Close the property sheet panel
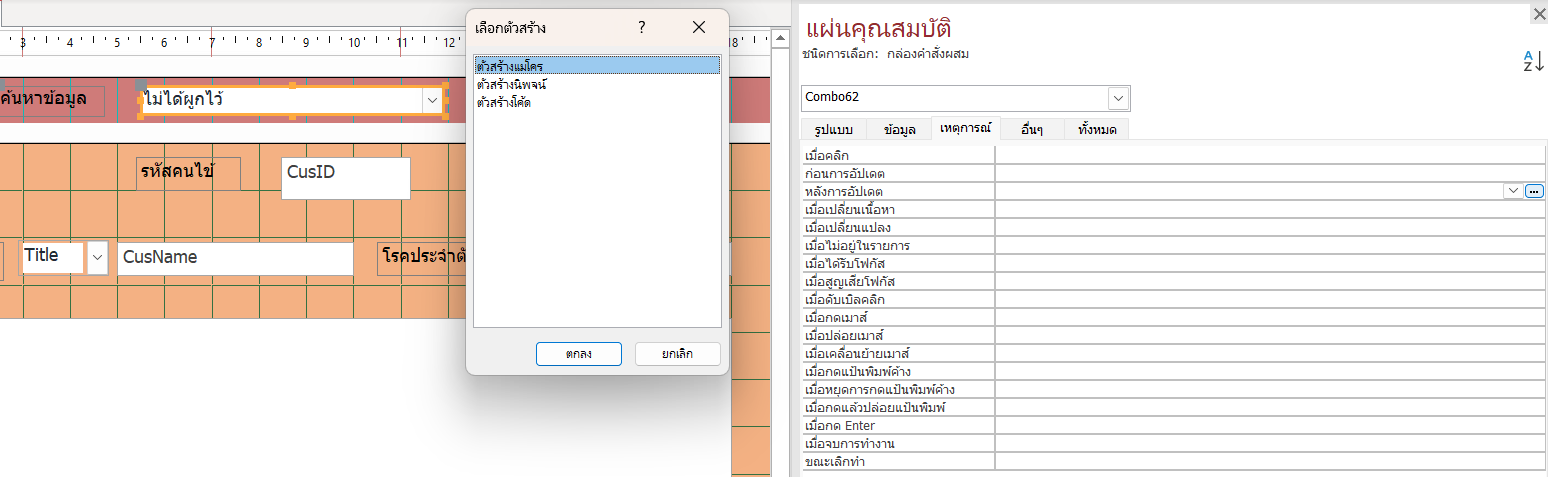 pos(1538,14)
